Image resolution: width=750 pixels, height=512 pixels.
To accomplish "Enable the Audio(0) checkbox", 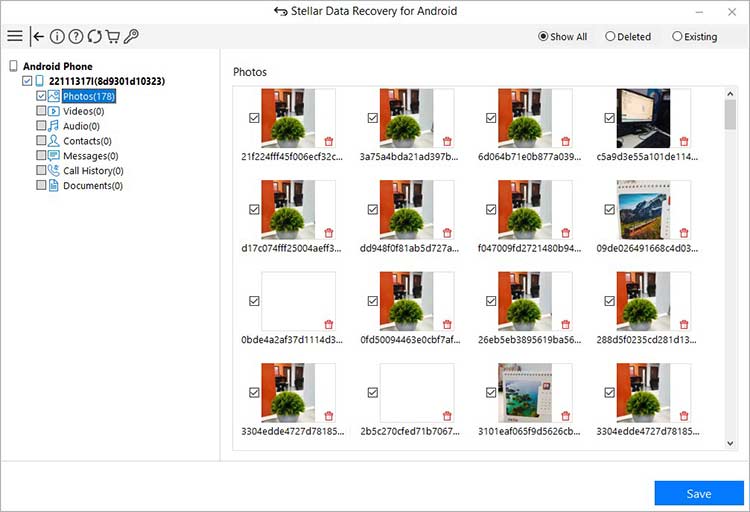I will tap(41, 126).
